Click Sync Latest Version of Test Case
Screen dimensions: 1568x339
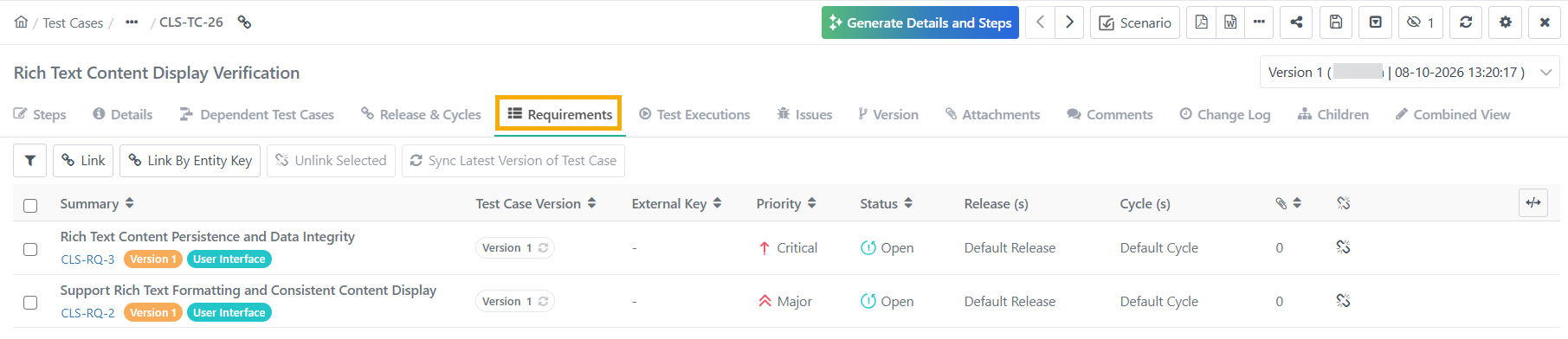513,161
